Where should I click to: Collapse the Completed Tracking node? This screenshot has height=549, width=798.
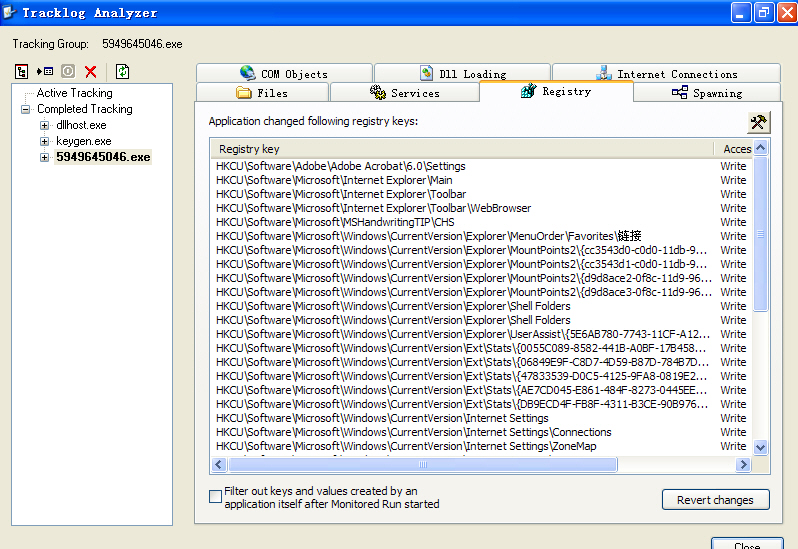click(25, 109)
